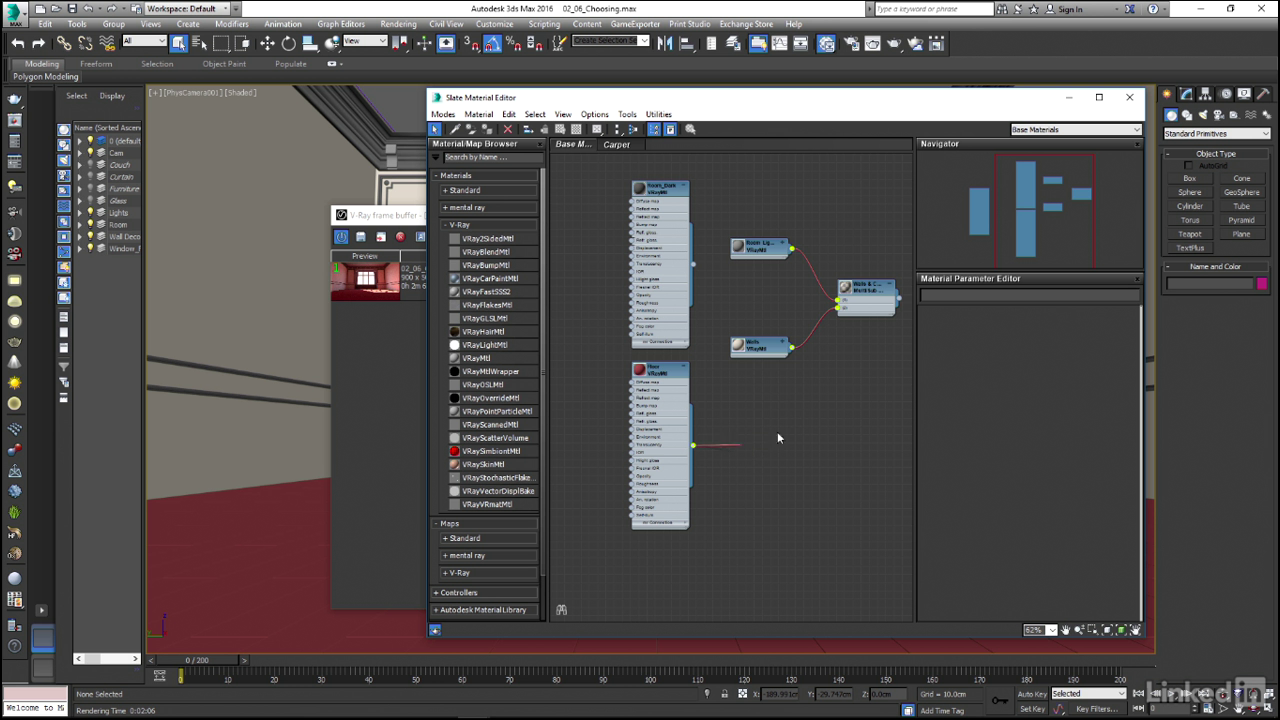Image resolution: width=1280 pixels, height=720 pixels.
Task: Switch to the Carpet view tab
Action: [616, 144]
